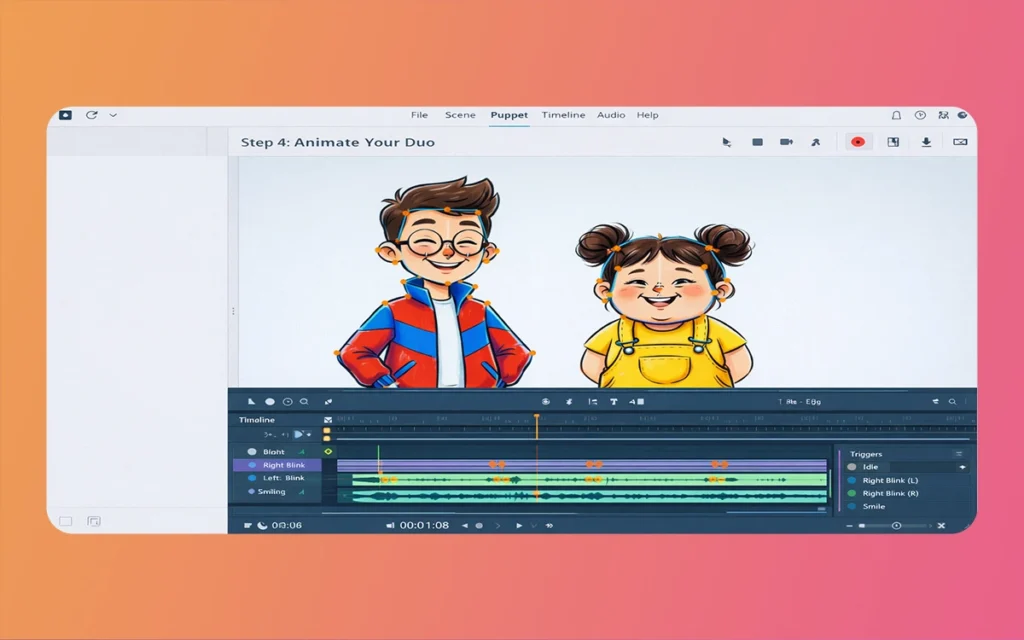This screenshot has height=640, width=1024.
Task: Click the envelope icon in toolbar
Action: click(x=960, y=142)
